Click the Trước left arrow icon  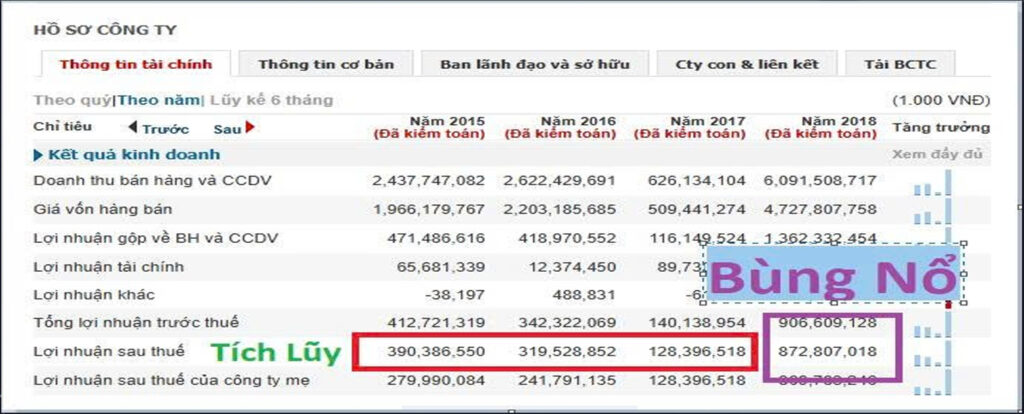click(x=133, y=127)
